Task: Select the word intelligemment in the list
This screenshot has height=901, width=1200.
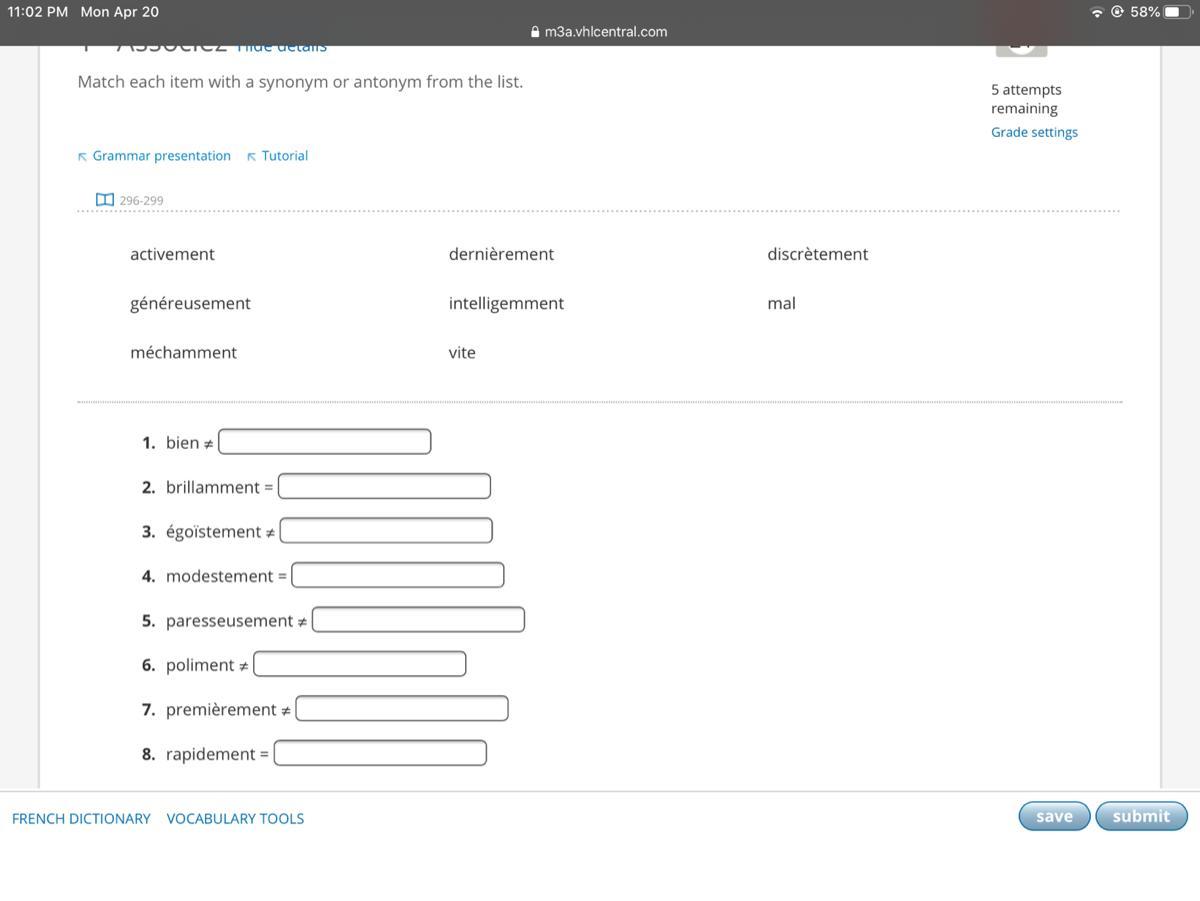Action: click(506, 303)
